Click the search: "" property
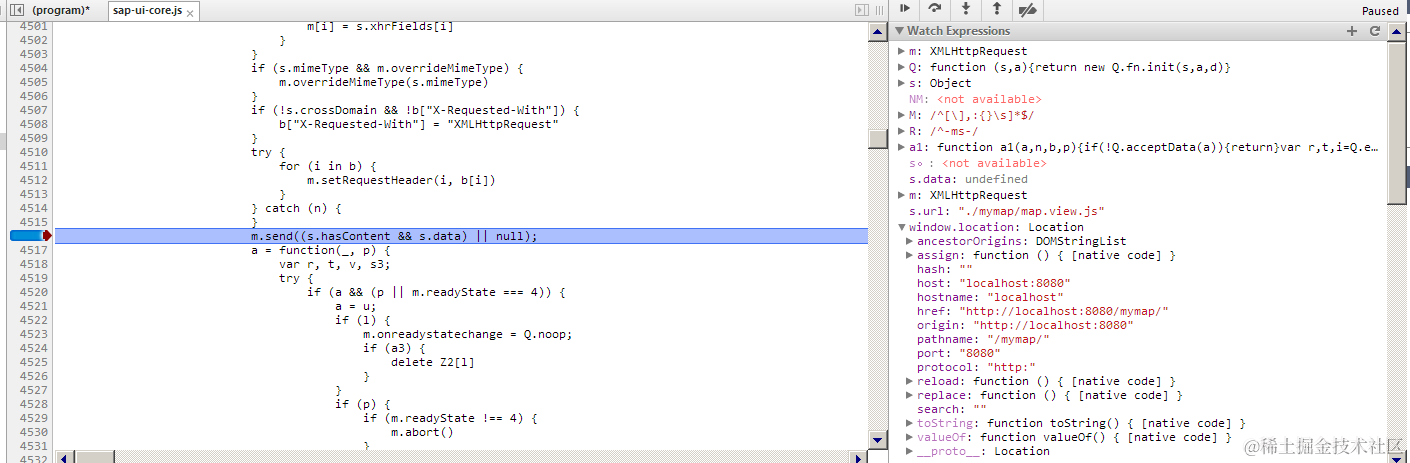1410x463 pixels. (x=951, y=409)
